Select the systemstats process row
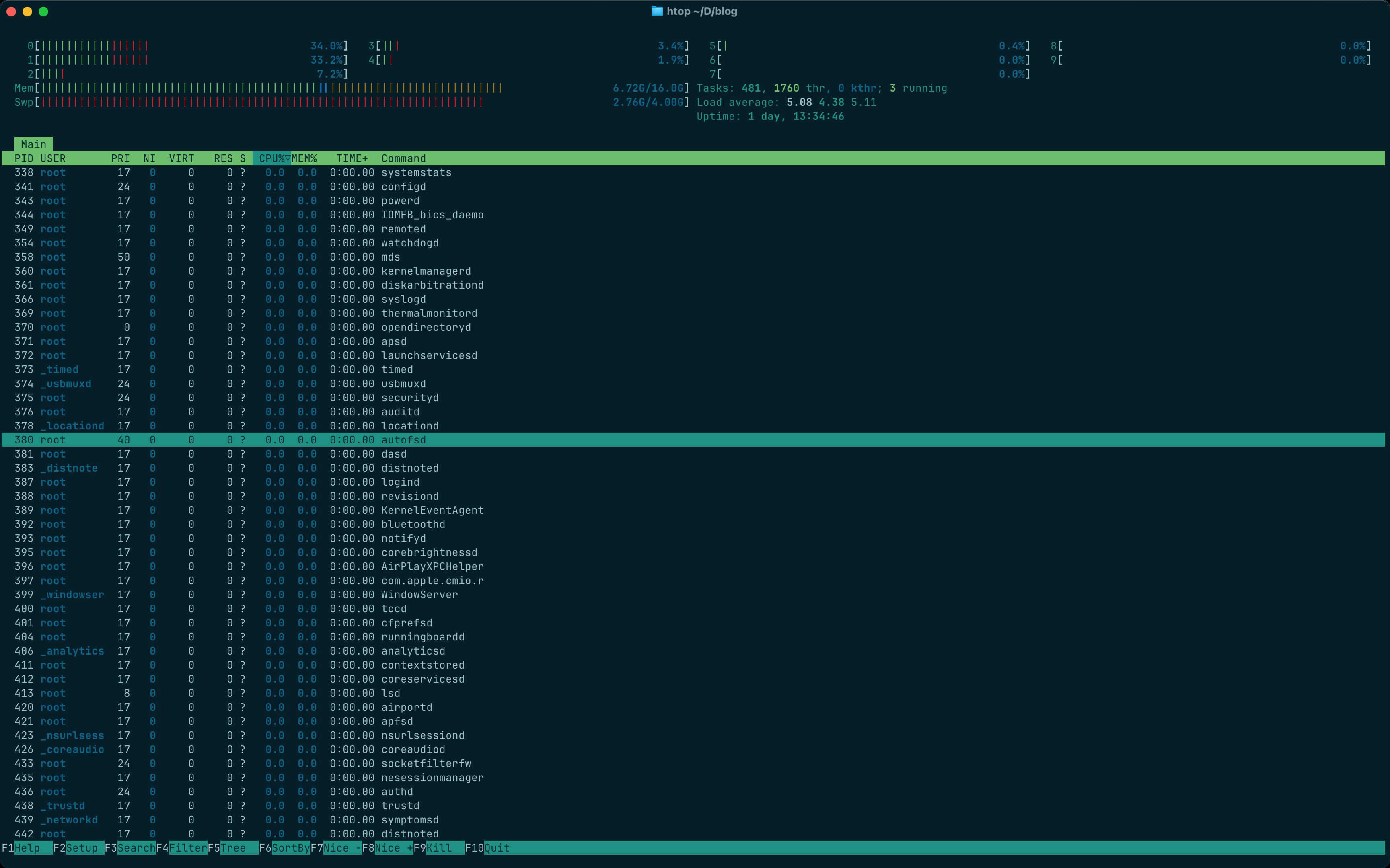This screenshot has height=868, width=1390. (x=693, y=173)
